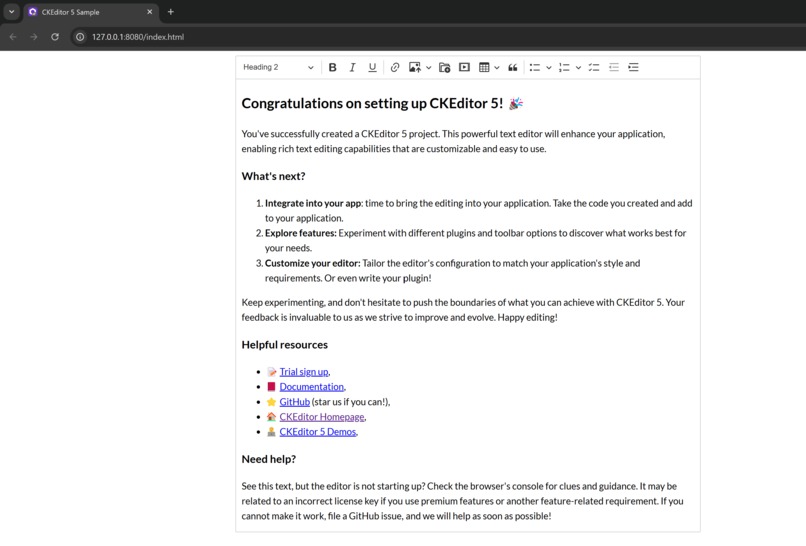The width and height of the screenshot is (806, 546).
Task: Select the CKEditor 5 Sample browser tab
Action: point(90,12)
